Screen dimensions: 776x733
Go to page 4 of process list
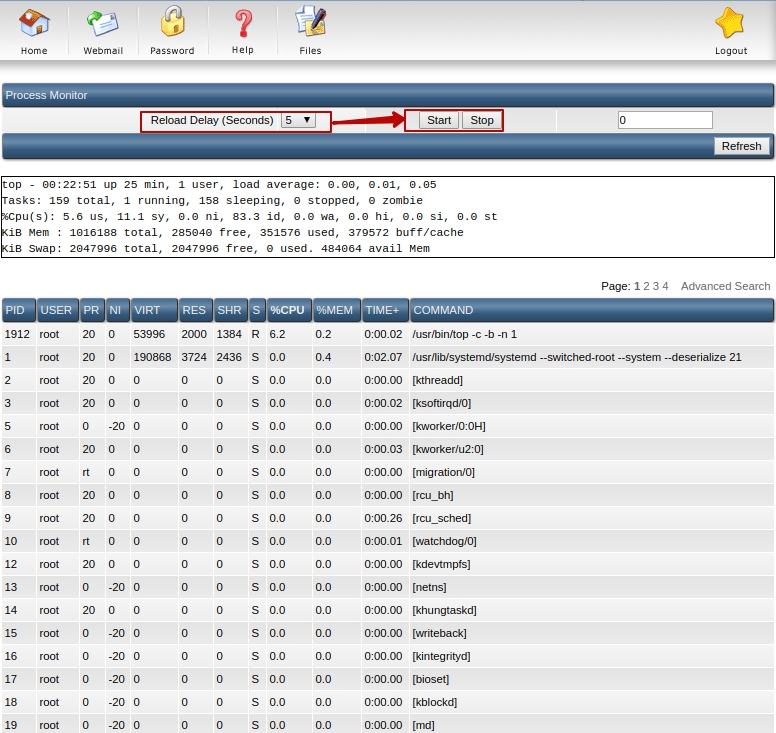coord(665,286)
